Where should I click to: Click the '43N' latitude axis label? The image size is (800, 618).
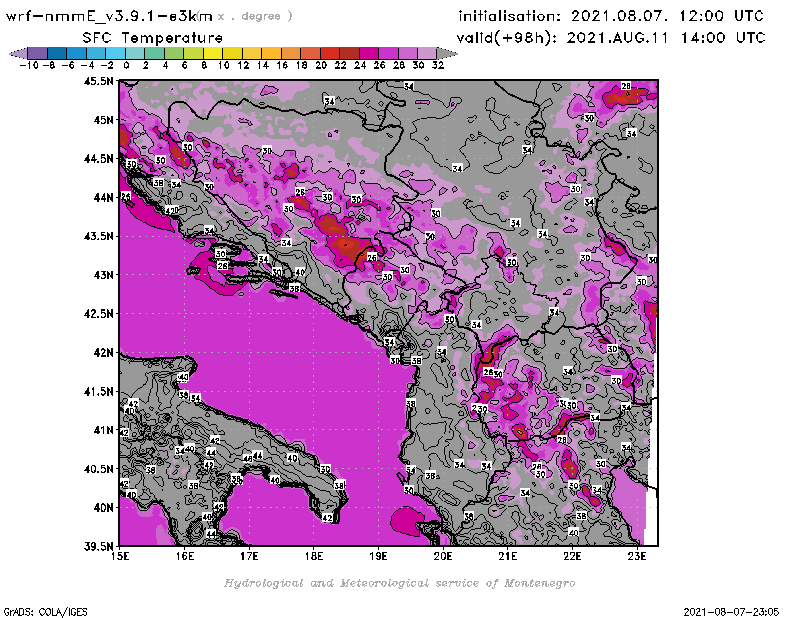tap(103, 275)
